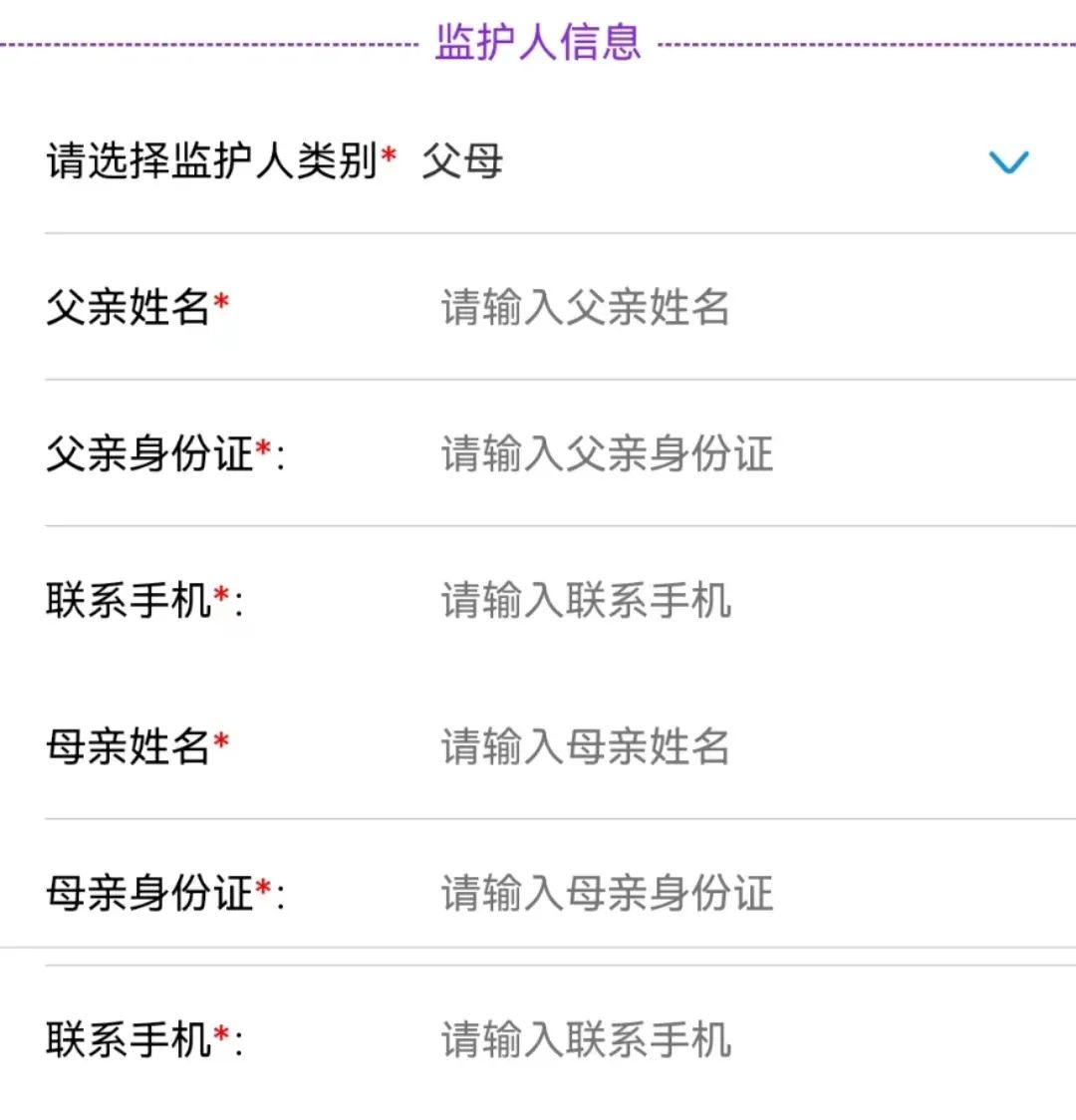Click the 请选择监护人类别 label
The image size is (1076, 1120).
[x=211, y=160]
